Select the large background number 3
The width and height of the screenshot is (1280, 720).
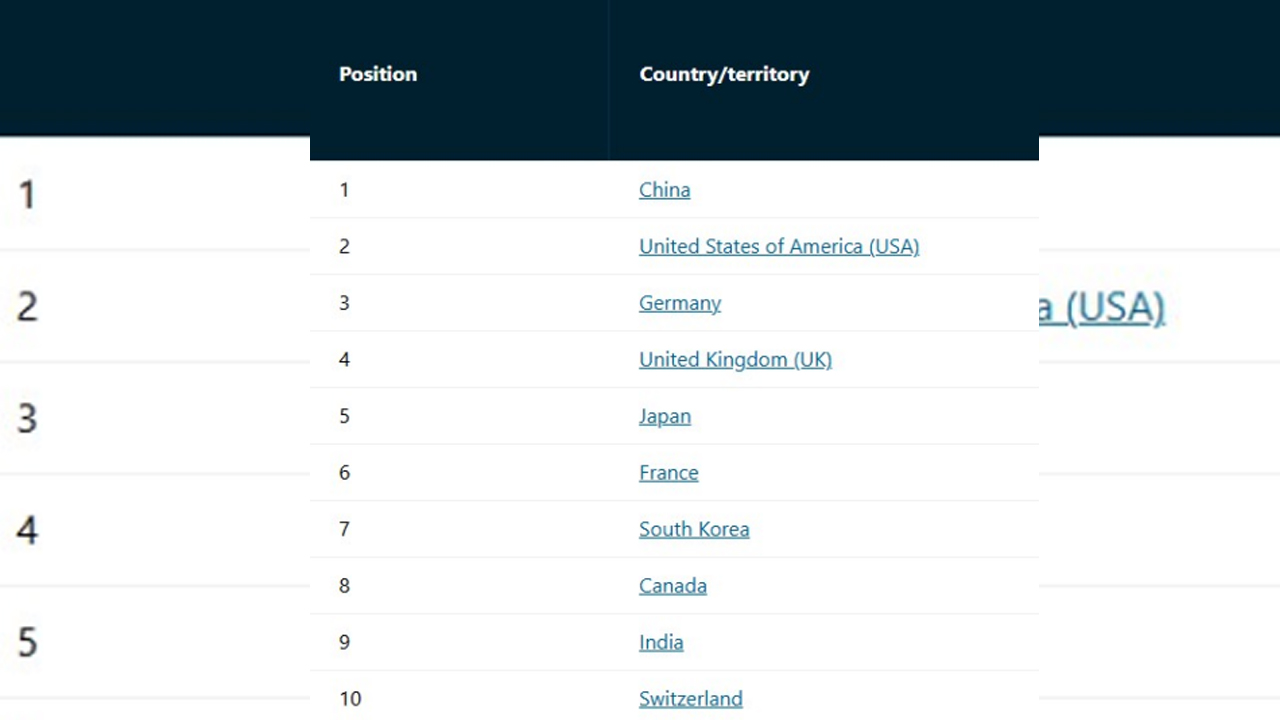click(27, 418)
